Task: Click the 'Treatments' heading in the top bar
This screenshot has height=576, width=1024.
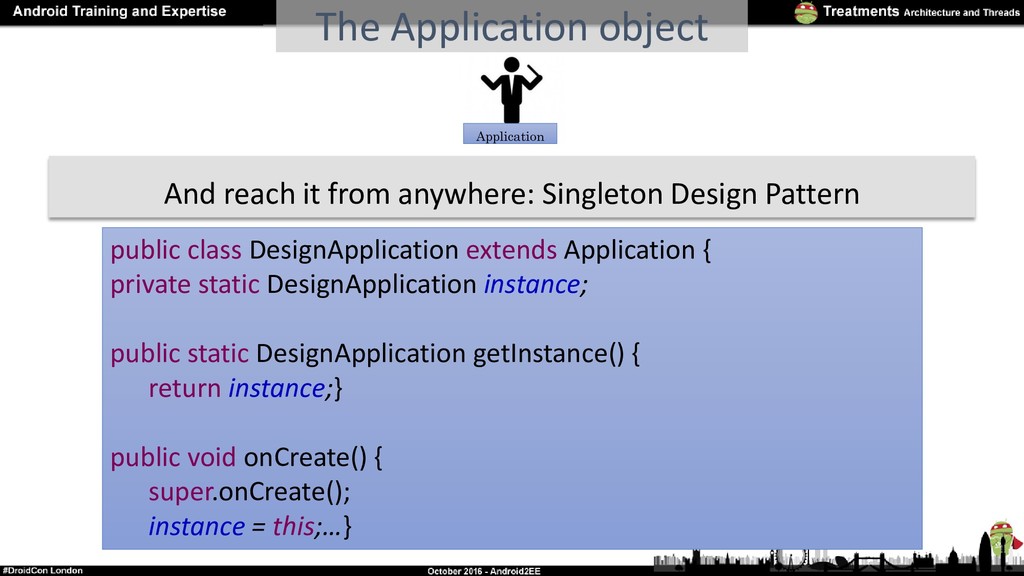Action: (x=861, y=11)
